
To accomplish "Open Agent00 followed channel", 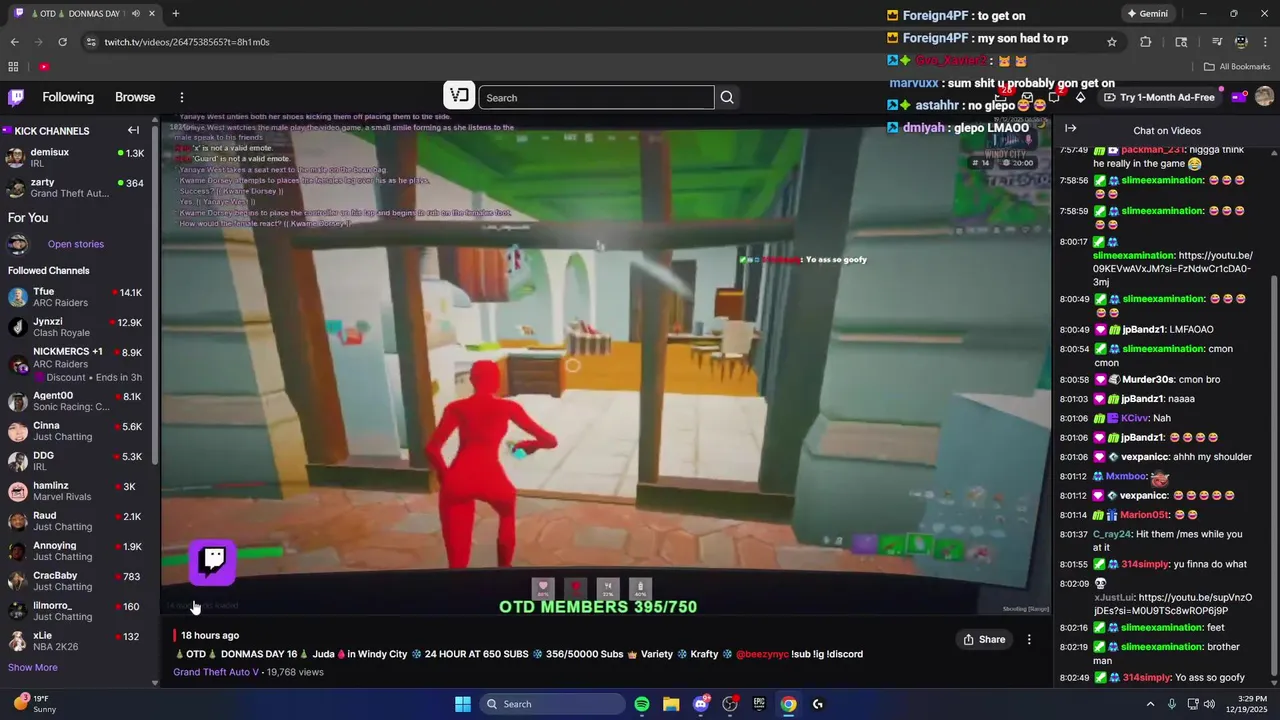I will coord(77,401).
